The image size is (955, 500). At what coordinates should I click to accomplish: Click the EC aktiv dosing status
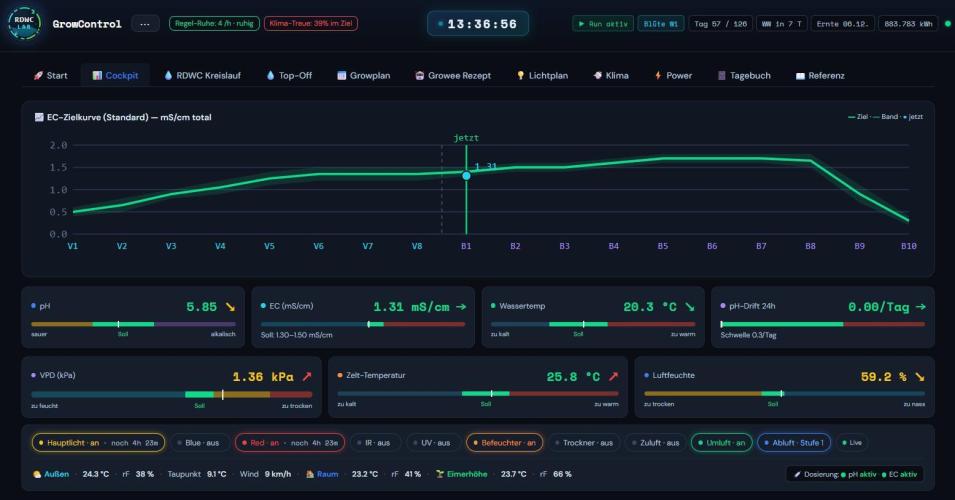900,474
